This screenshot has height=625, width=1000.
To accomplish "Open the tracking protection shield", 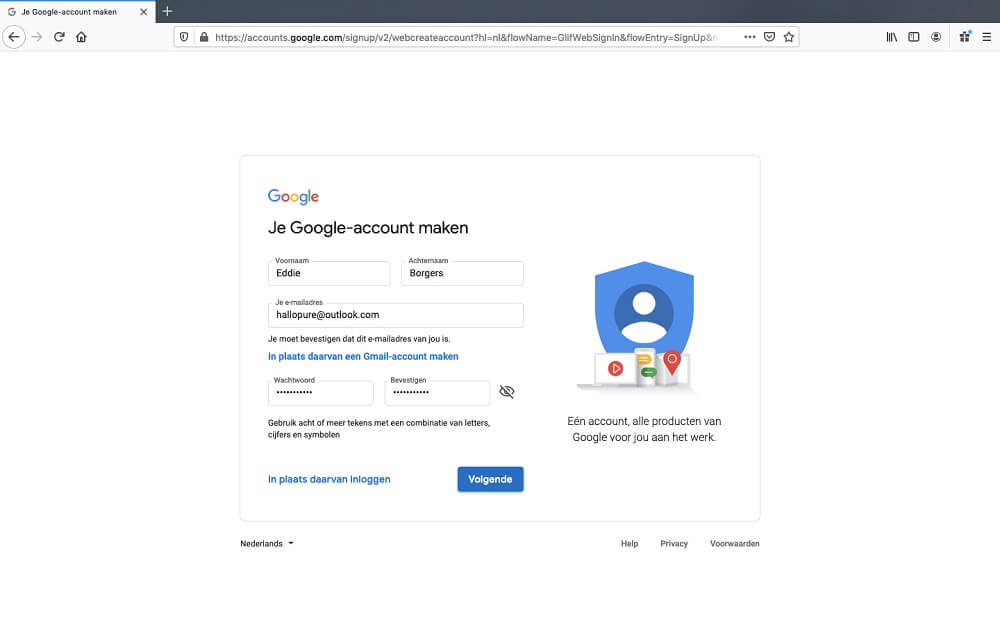I will pyautogui.click(x=184, y=37).
